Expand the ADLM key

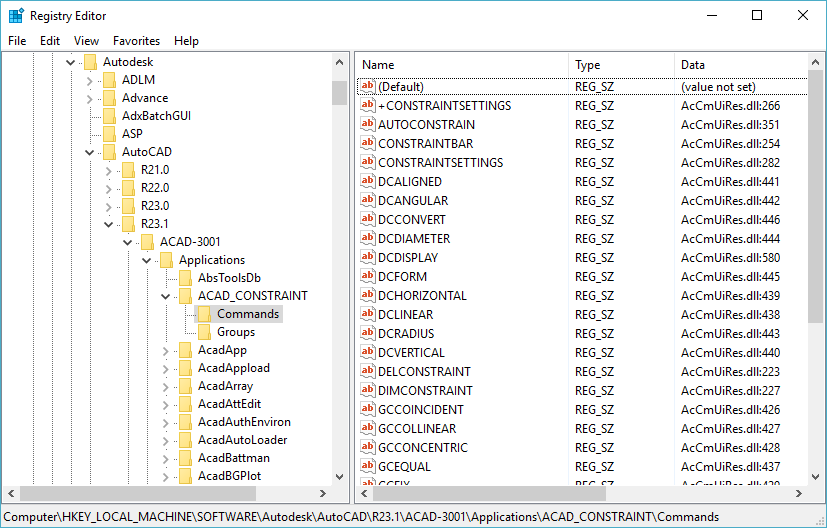pos(90,81)
